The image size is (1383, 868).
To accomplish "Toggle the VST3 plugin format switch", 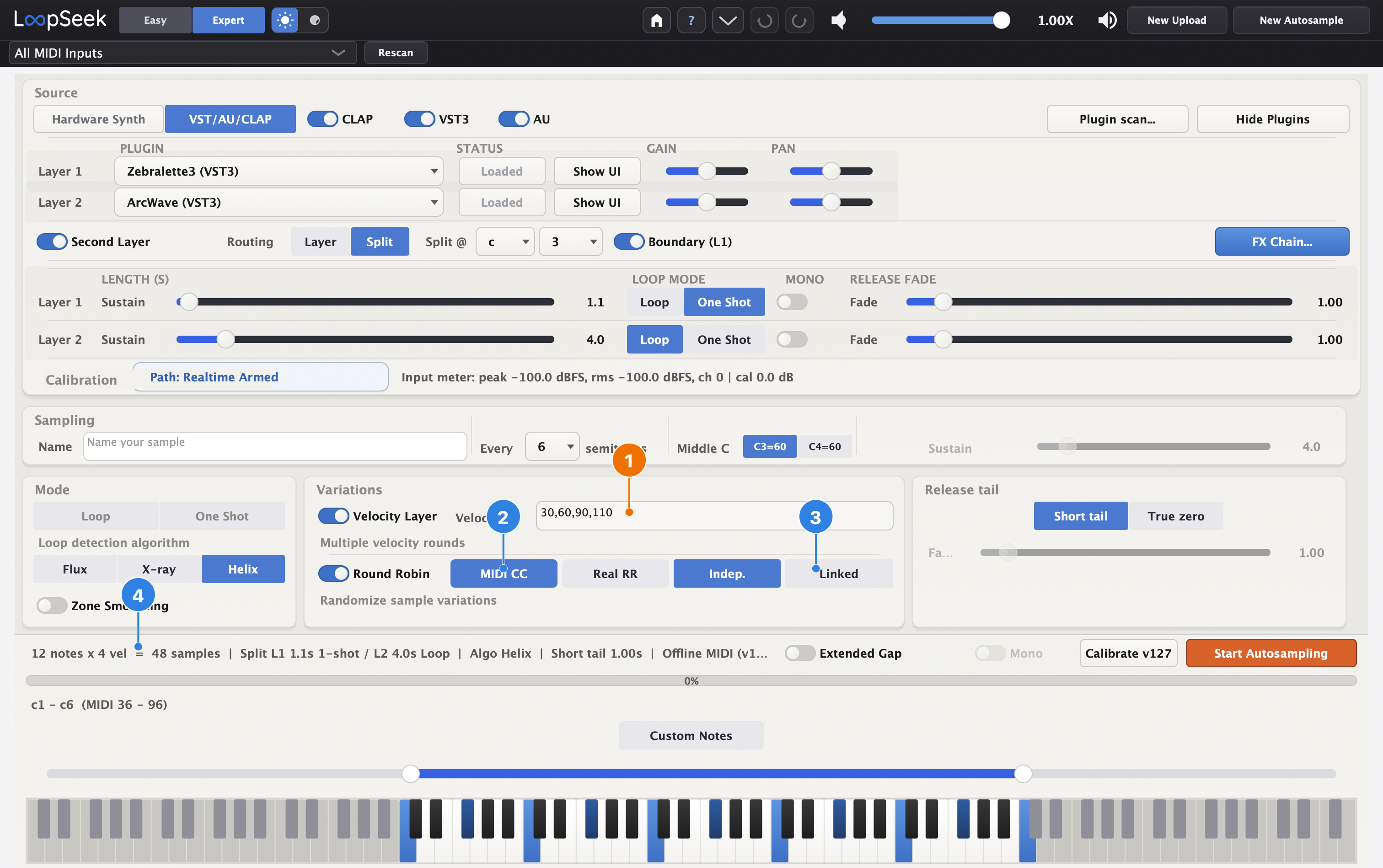I will pyautogui.click(x=420, y=119).
